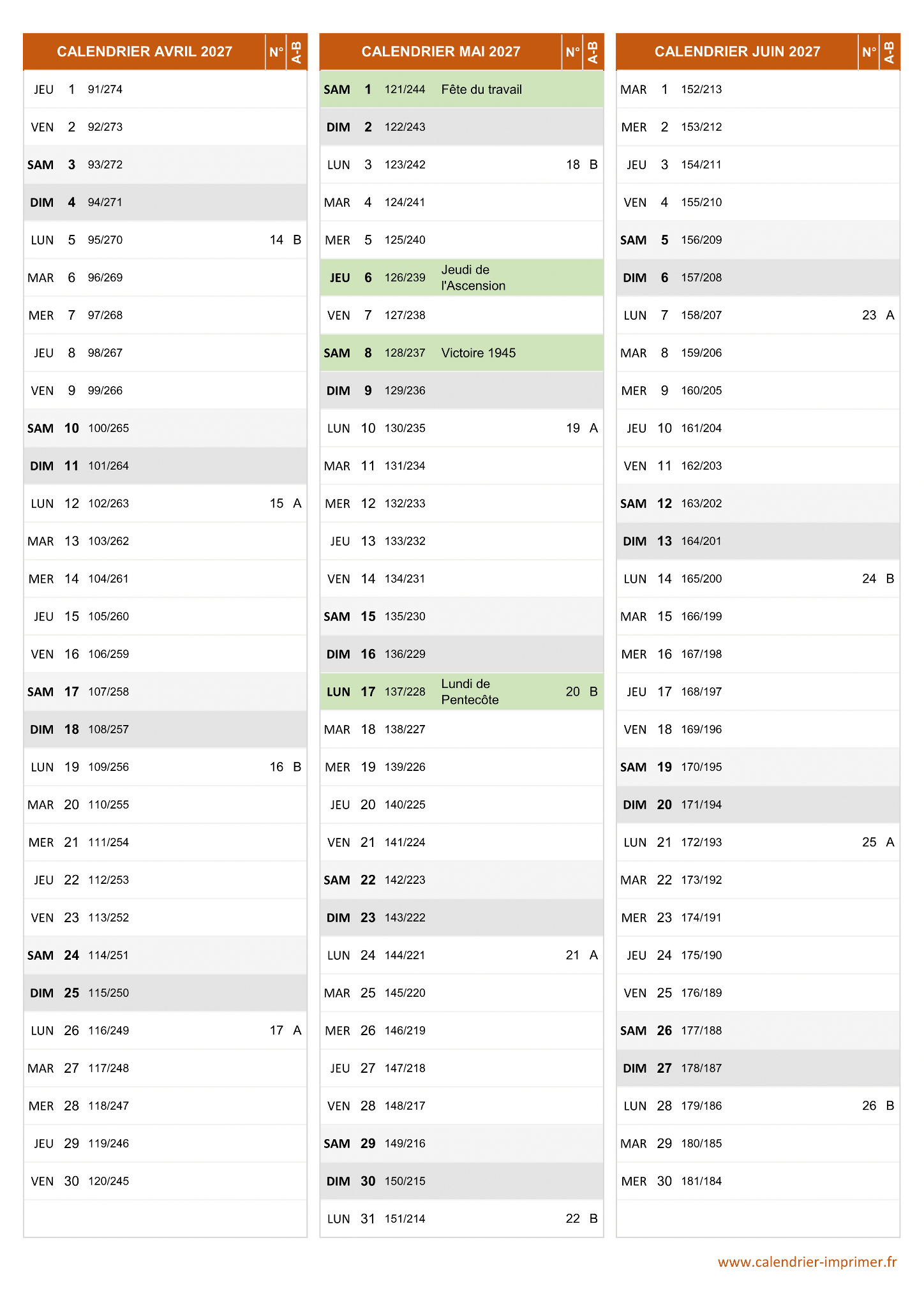Select Monday May 31 row
The width and height of the screenshot is (924, 1307).
[x=461, y=1219]
